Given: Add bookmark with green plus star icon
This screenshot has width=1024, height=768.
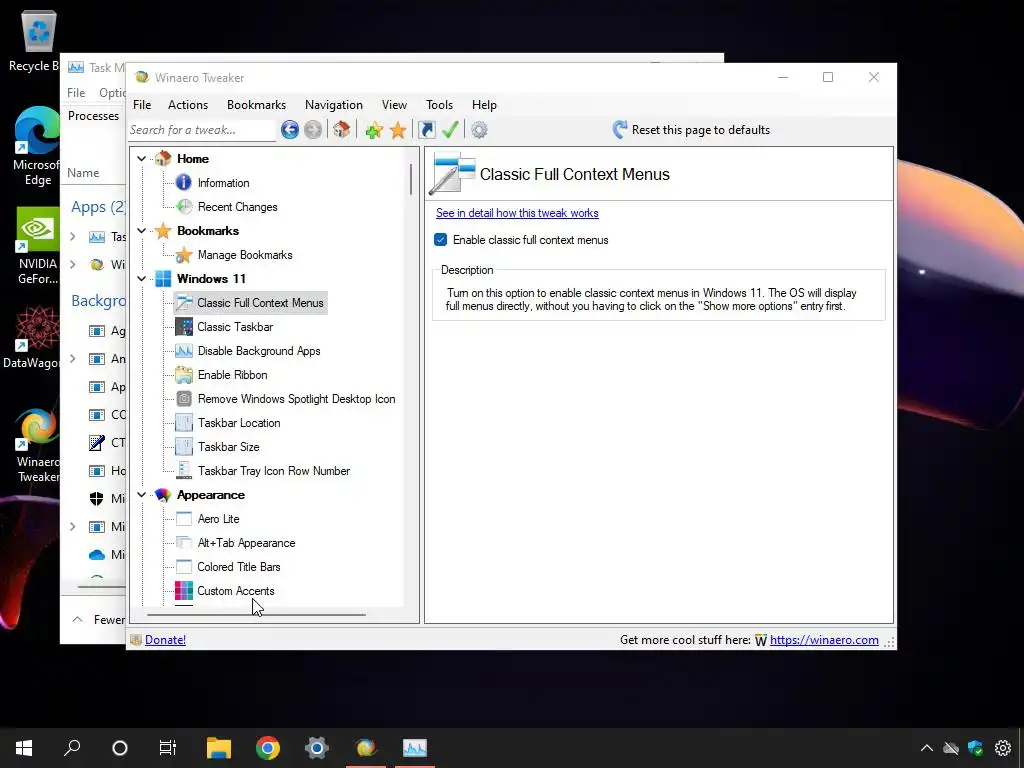Looking at the screenshot, I should pyautogui.click(x=374, y=130).
